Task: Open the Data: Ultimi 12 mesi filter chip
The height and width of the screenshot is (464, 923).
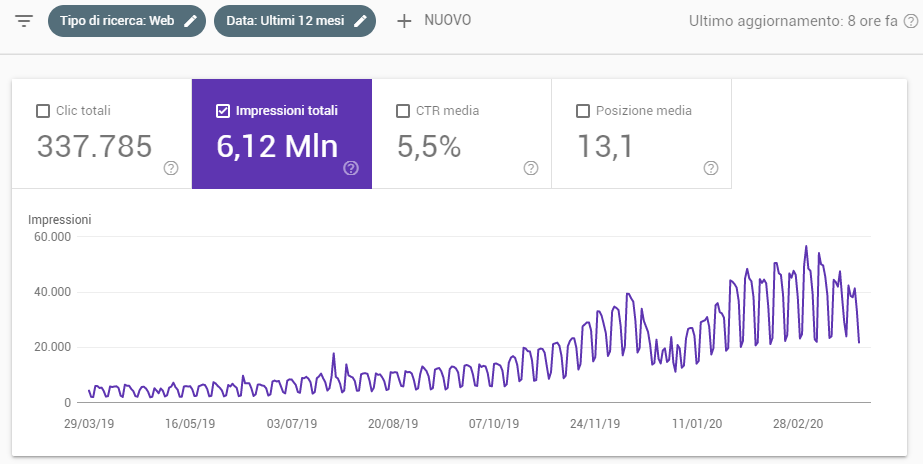Action: pyautogui.click(x=295, y=21)
